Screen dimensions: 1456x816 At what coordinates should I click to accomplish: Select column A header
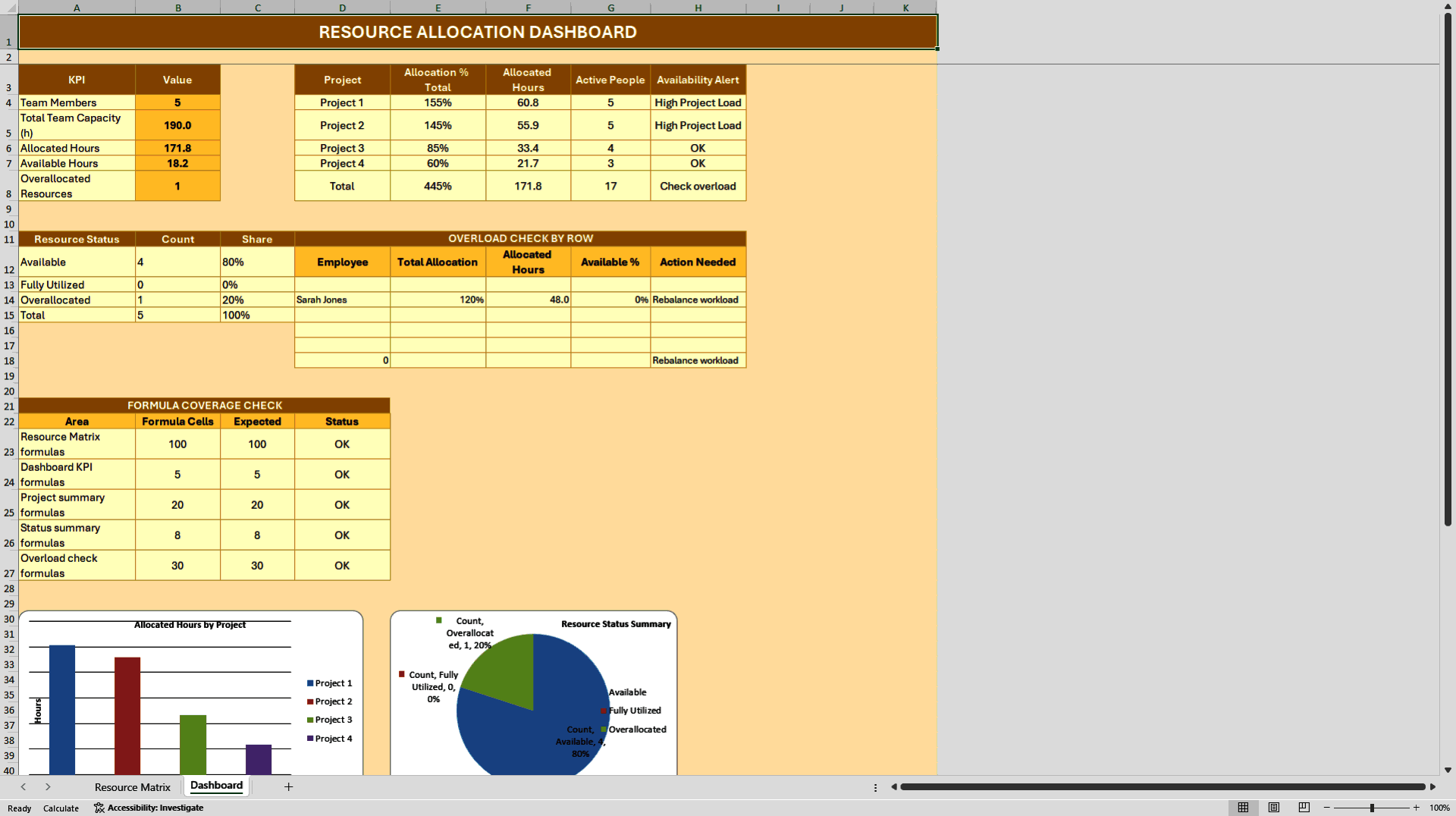[x=77, y=8]
